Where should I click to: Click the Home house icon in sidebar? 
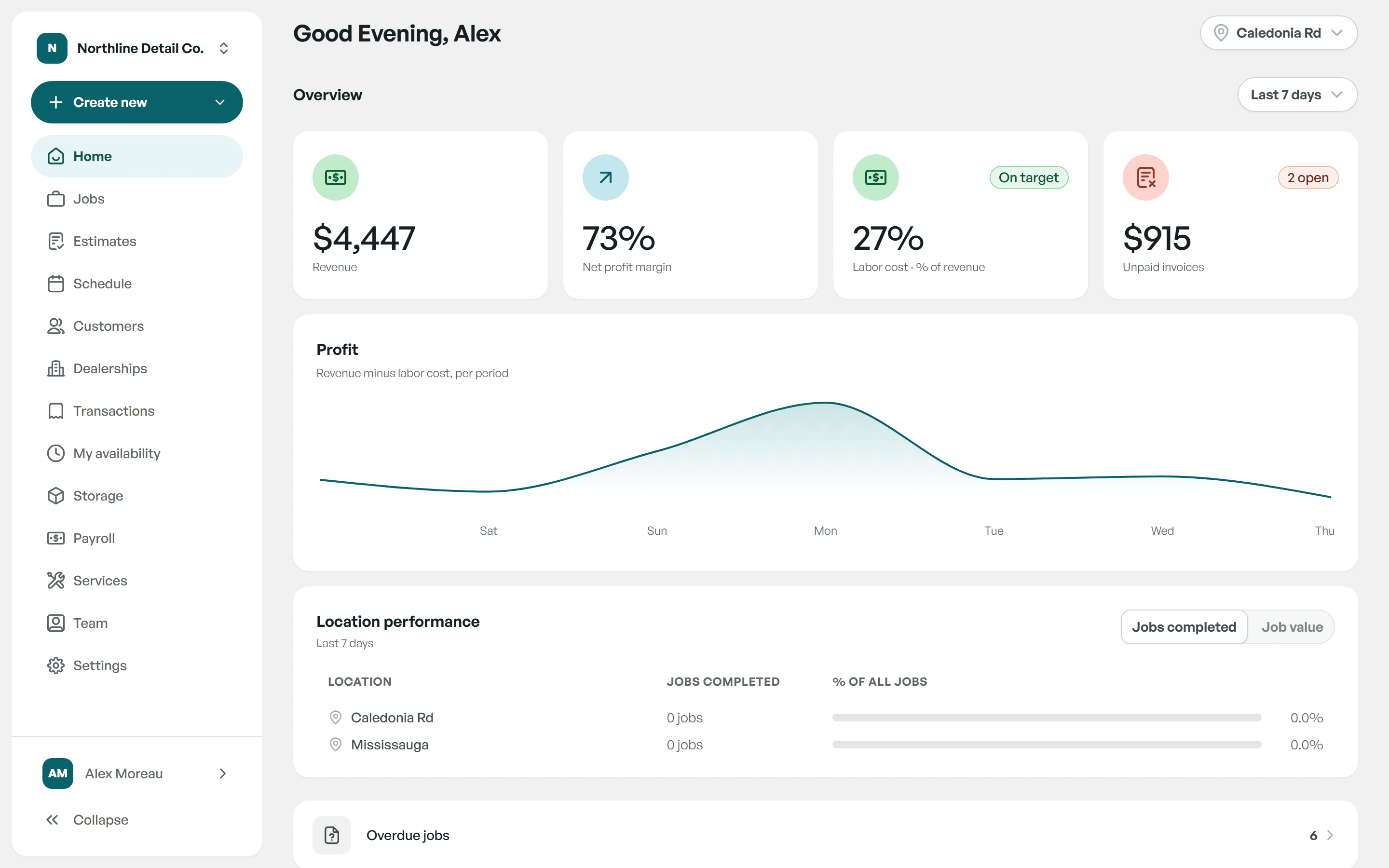(55, 156)
